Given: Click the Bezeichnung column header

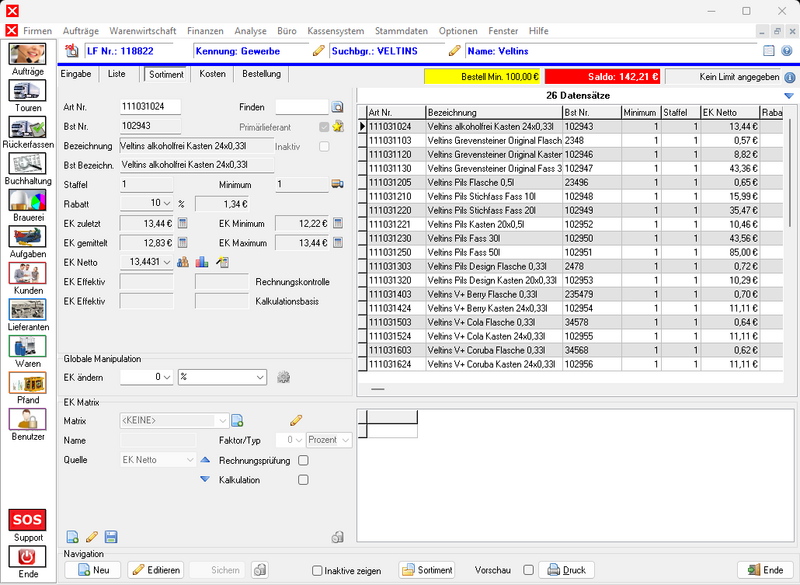Looking at the screenshot, I should [494, 113].
